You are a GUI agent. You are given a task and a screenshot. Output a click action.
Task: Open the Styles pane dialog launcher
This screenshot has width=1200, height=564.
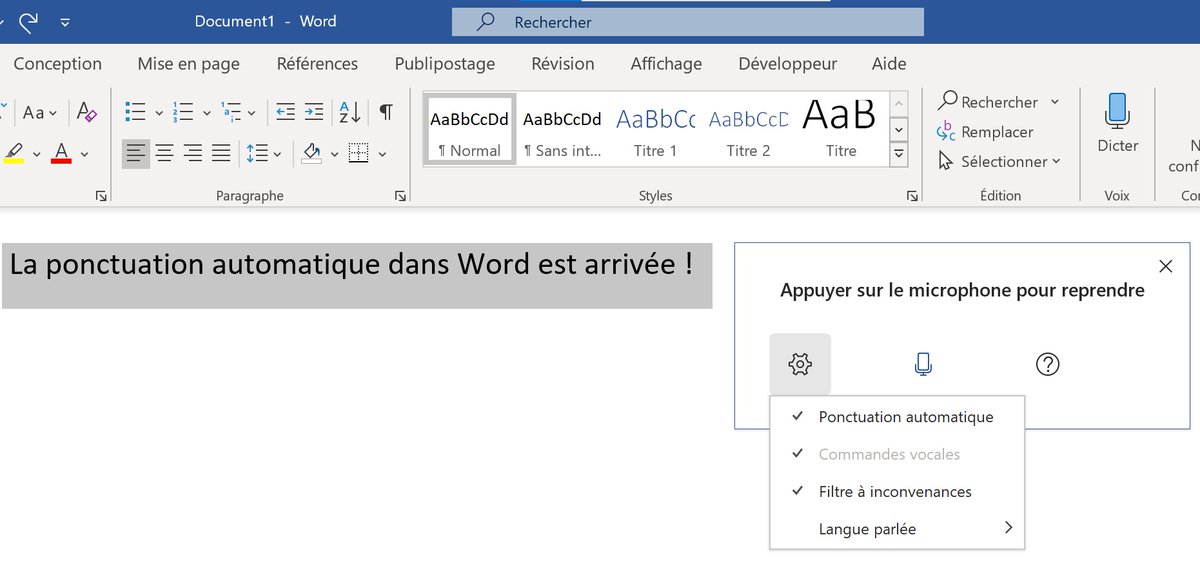911,197
